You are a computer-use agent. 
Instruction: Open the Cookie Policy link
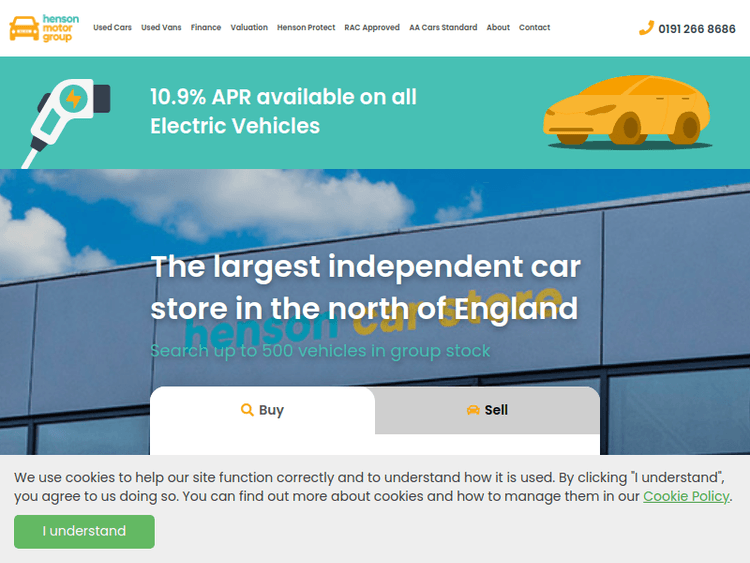click(x=686, y=496)
